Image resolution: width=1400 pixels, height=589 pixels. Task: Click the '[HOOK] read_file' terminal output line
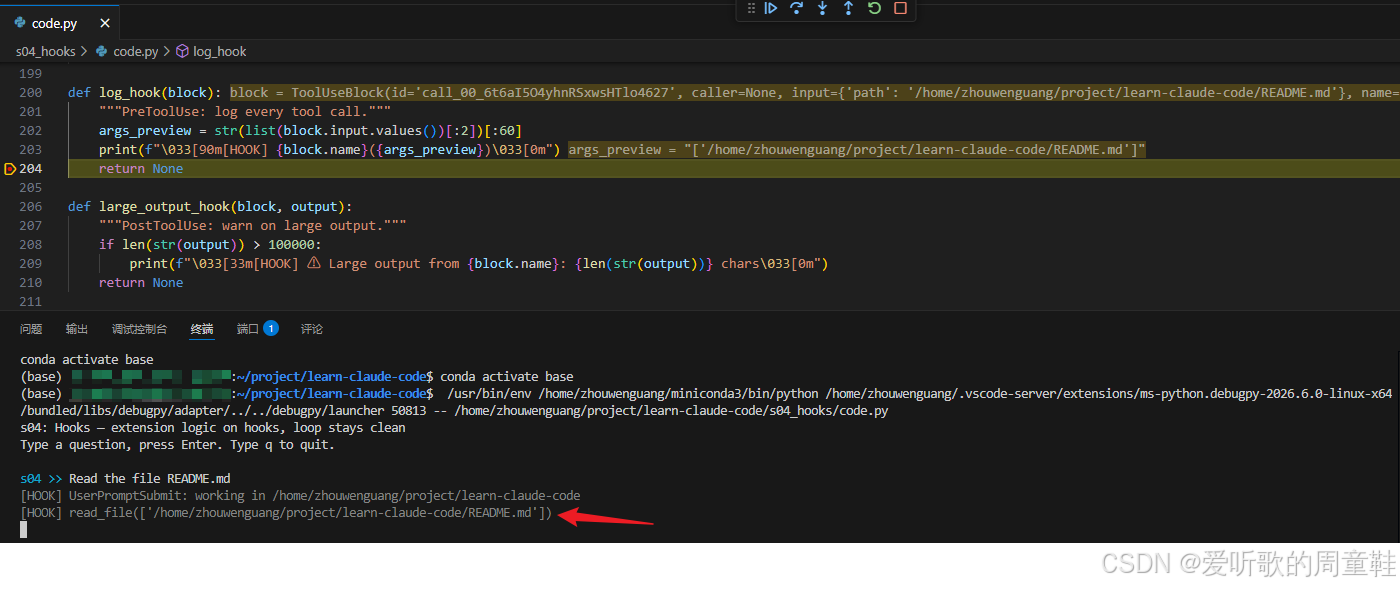286,513
